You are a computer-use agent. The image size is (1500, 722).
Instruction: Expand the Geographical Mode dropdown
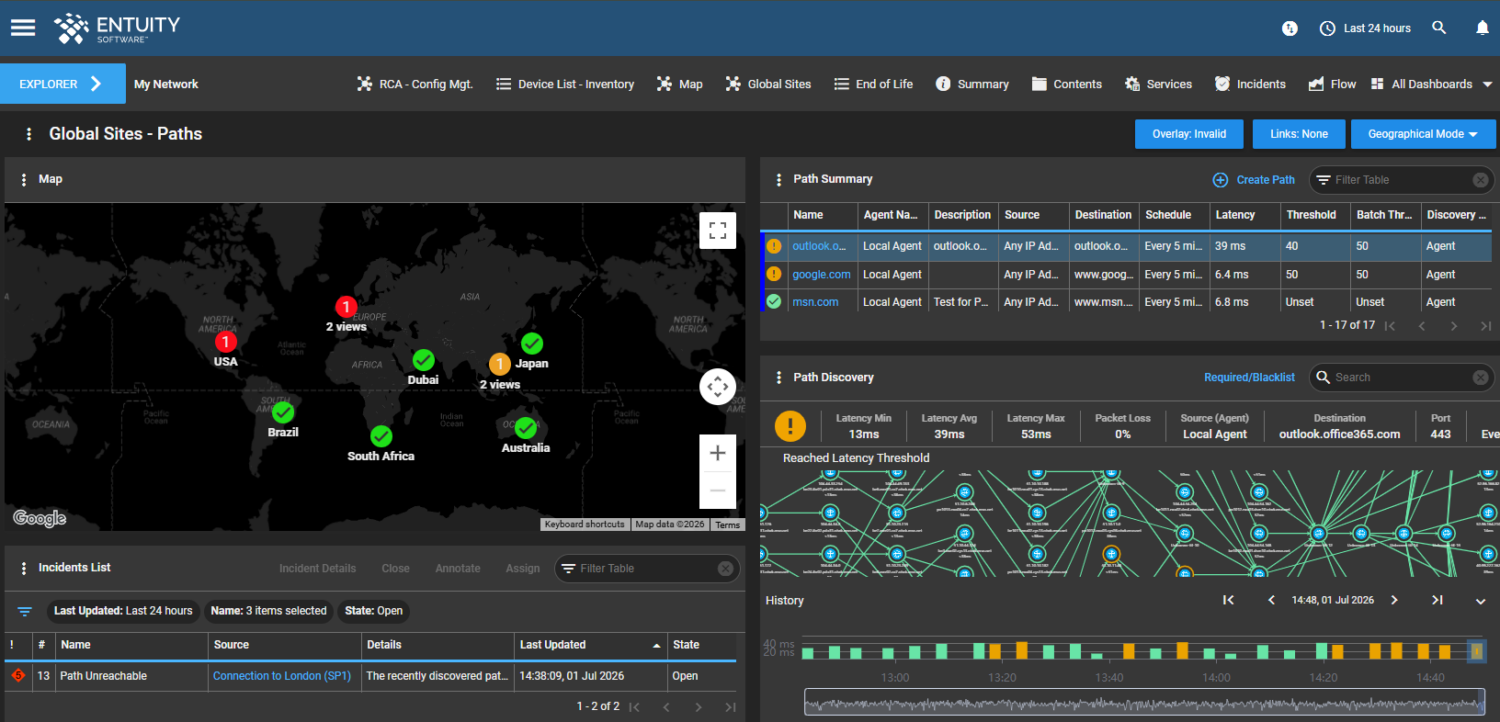coord(1423,134)
